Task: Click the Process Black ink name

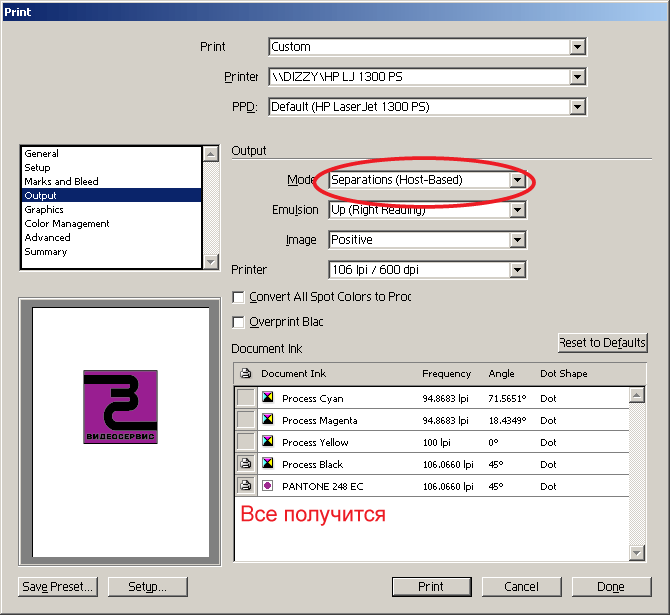Action: coord(312,465)
